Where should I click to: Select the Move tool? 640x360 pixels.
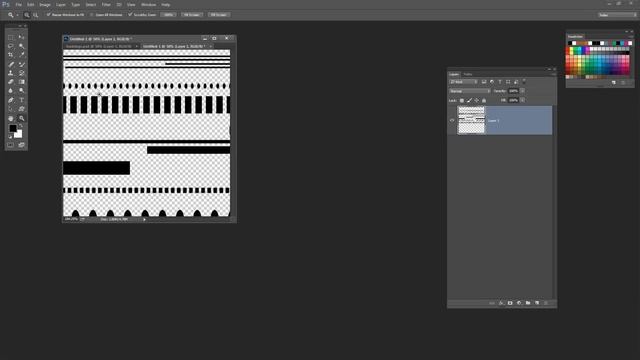(22, 37)
